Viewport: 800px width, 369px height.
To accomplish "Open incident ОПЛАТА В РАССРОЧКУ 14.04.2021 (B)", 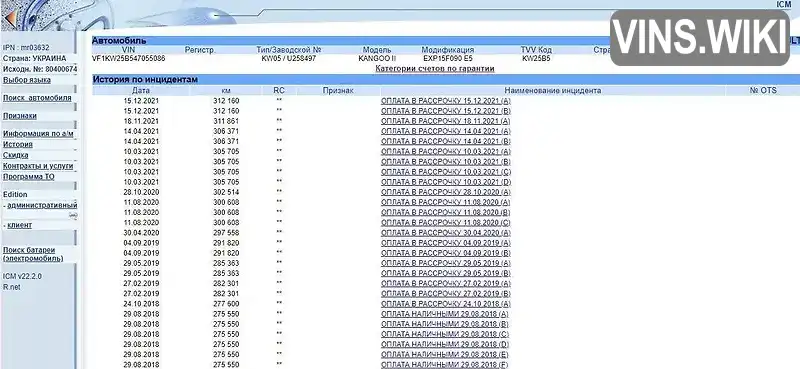I will (445, 141).
